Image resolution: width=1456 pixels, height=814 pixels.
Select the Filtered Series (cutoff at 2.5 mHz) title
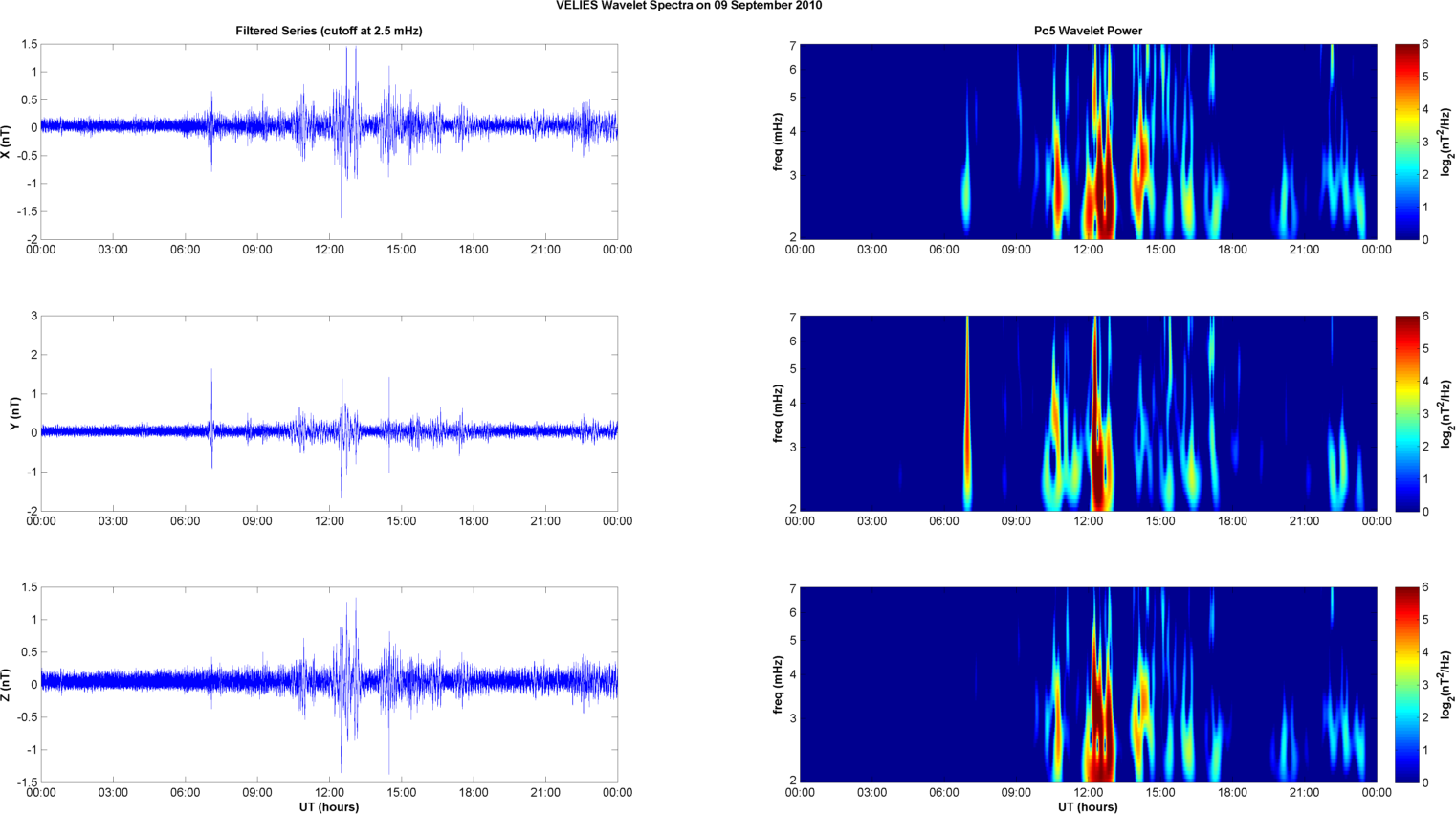[329, 31]
